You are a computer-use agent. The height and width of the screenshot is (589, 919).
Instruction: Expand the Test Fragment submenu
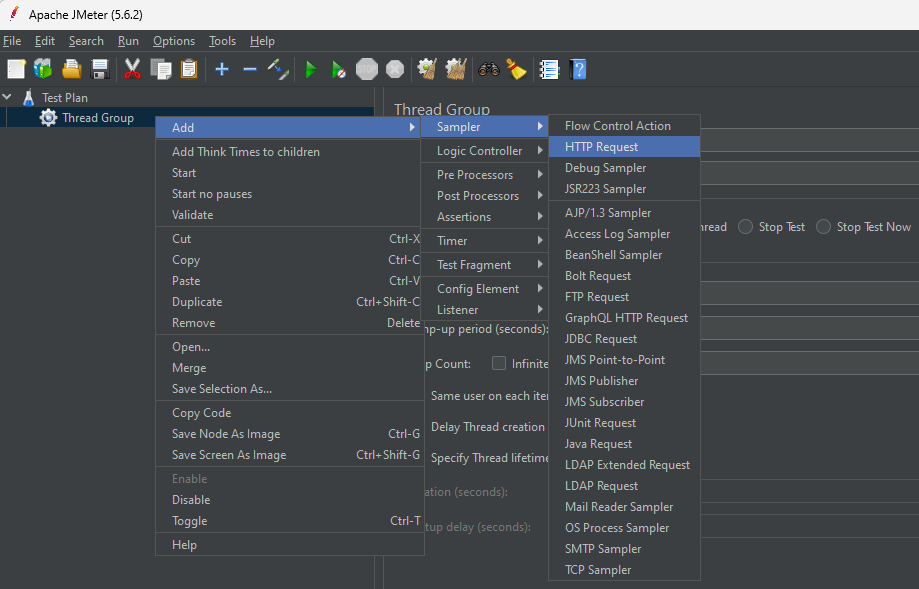485,265
